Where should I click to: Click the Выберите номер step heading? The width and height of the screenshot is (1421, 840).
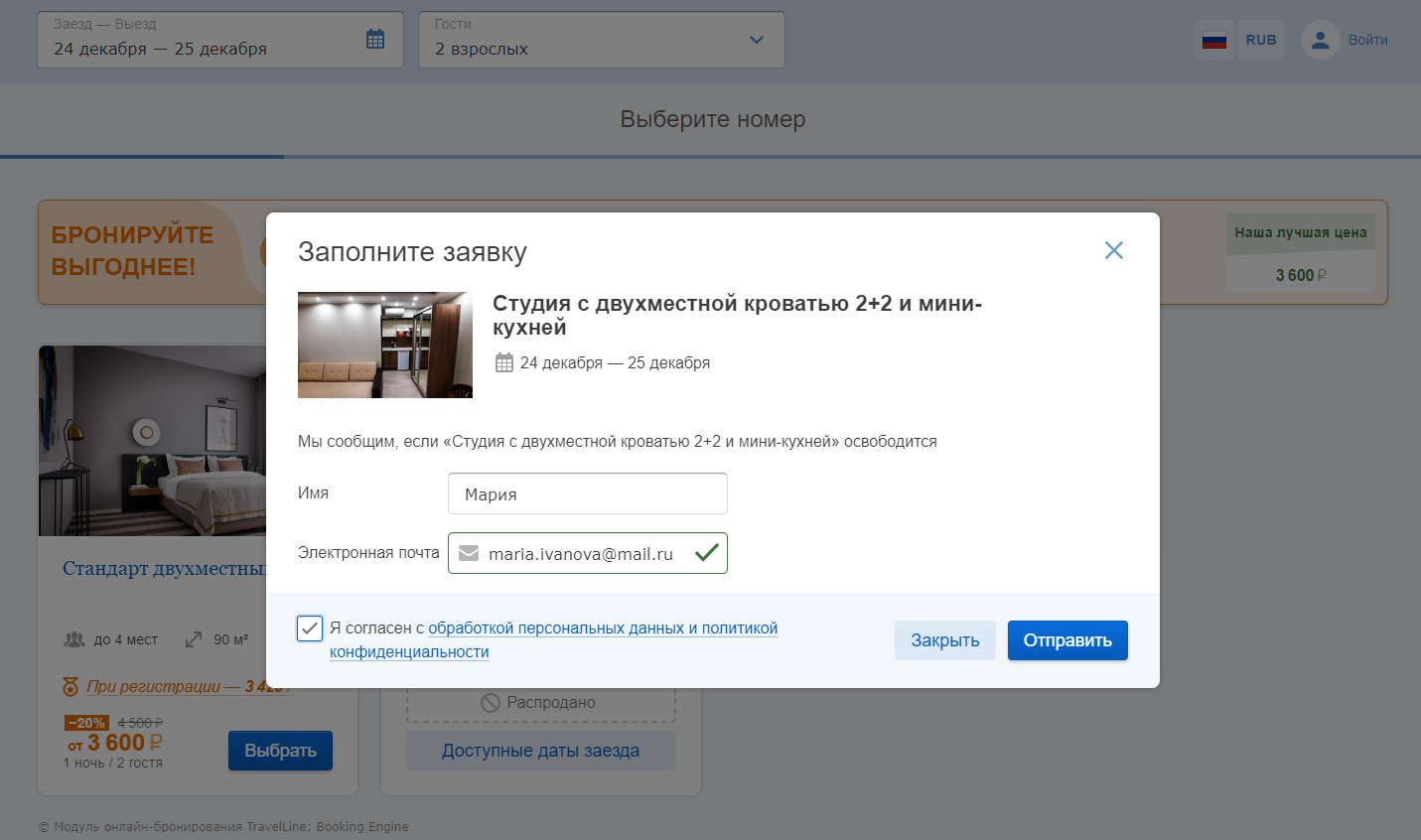(x=713, y=119)
